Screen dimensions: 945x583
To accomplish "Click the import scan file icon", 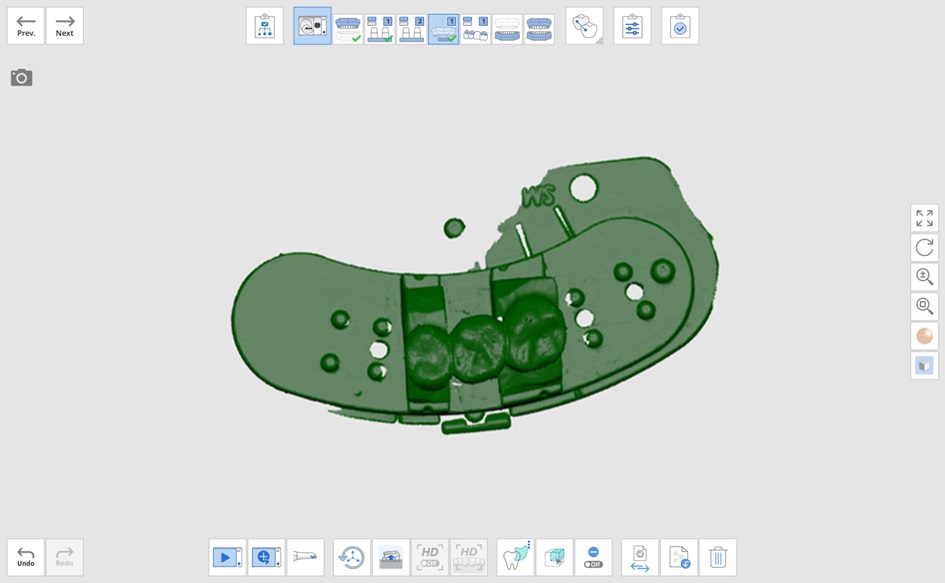I will pyautogui.click(x=679, y=557).
